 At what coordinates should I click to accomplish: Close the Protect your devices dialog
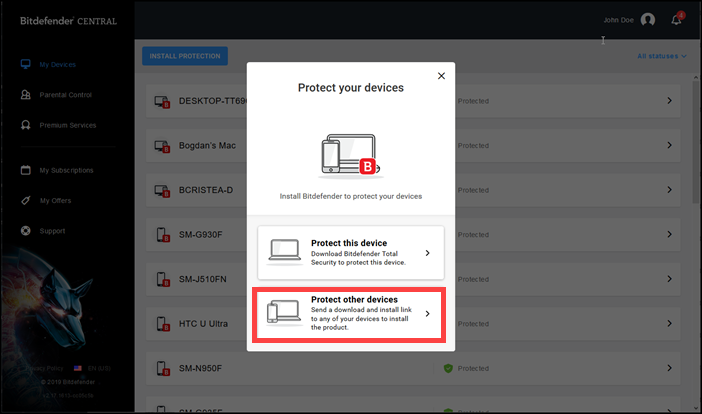441,76
